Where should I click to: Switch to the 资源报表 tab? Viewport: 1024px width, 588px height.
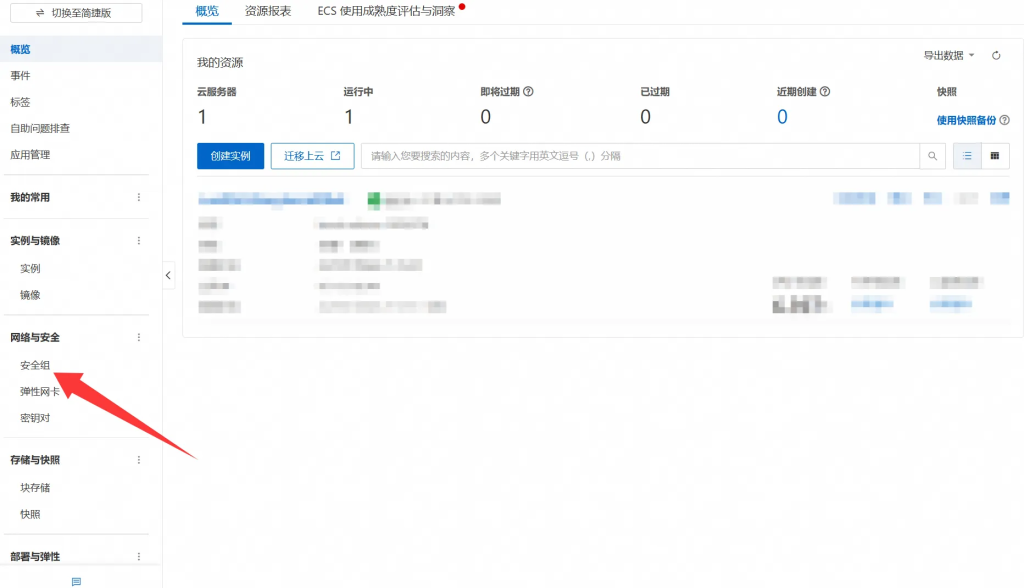(268, 11)
